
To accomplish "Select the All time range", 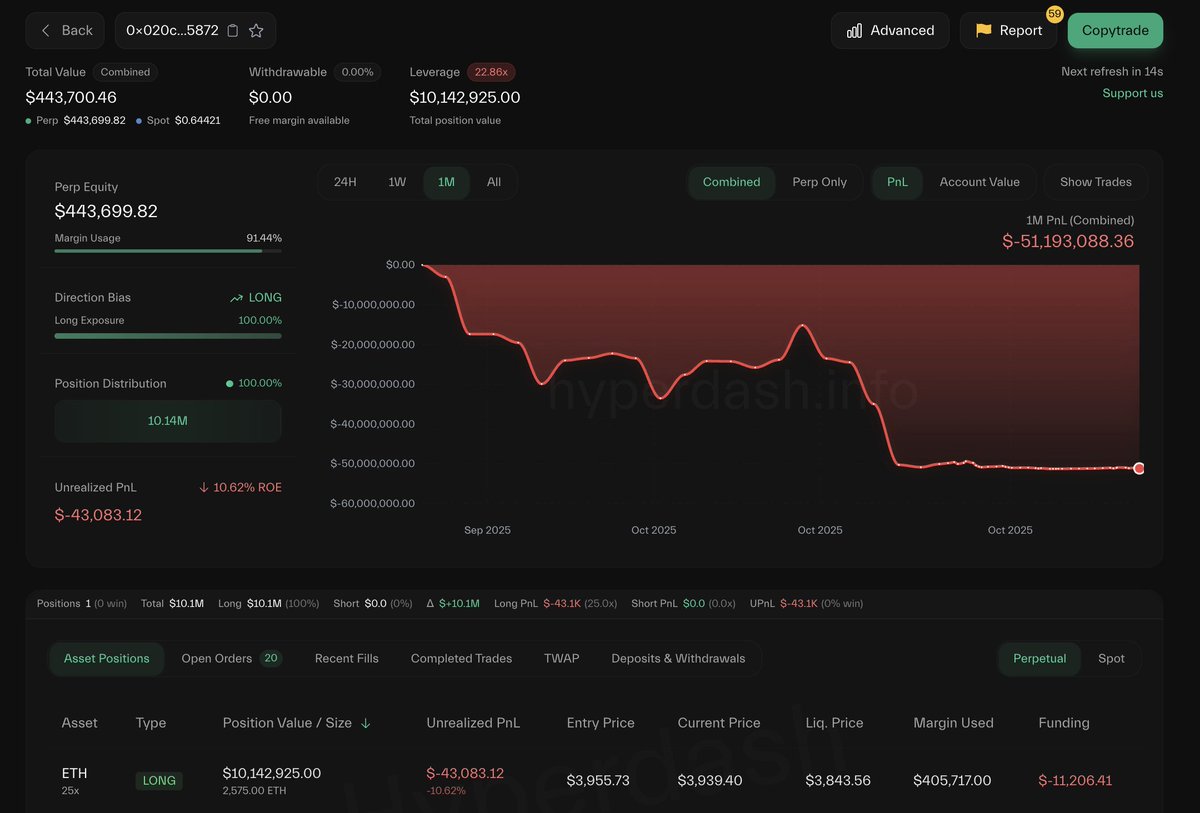I will (x=494, y=182).
